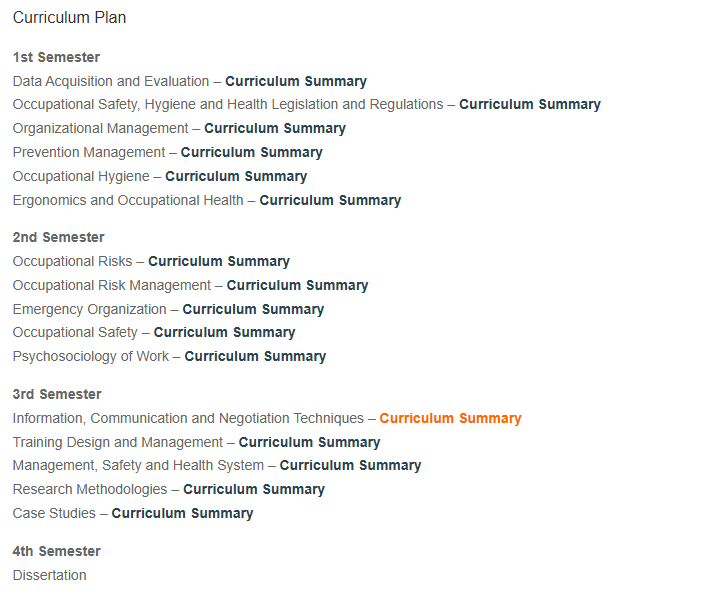Open Management, Safety and Health System Curriculum Summary
The height and width of the screenshot is (606, 705).
[350, 465]
